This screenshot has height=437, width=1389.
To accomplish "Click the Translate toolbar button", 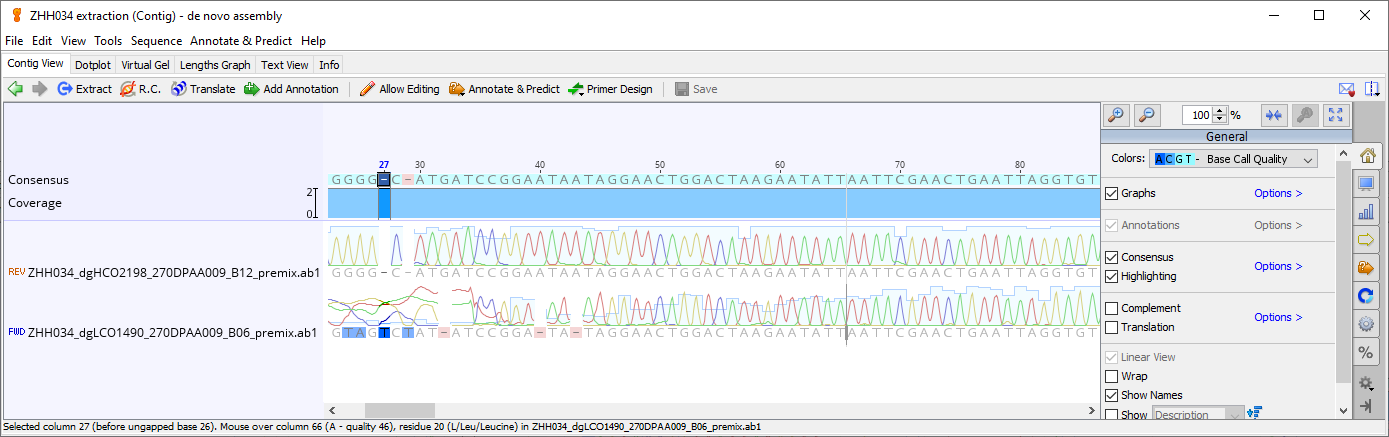I will pyautogui.click(x=204, y=89).
